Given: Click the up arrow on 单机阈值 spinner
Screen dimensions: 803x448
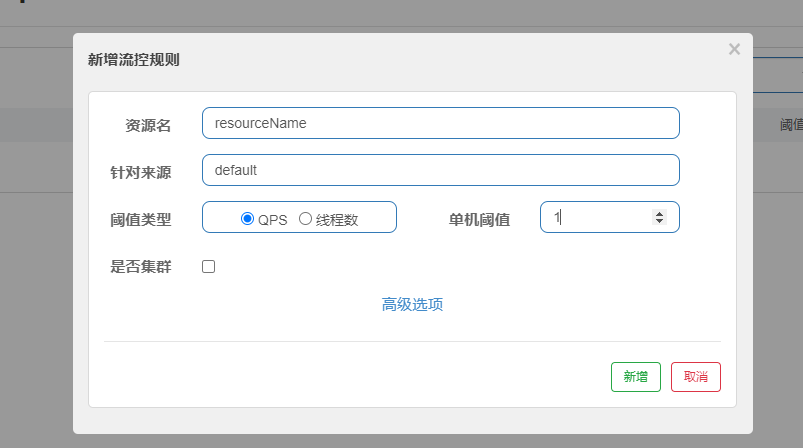Looking at the screenshot, I should (x=658, y=213).
